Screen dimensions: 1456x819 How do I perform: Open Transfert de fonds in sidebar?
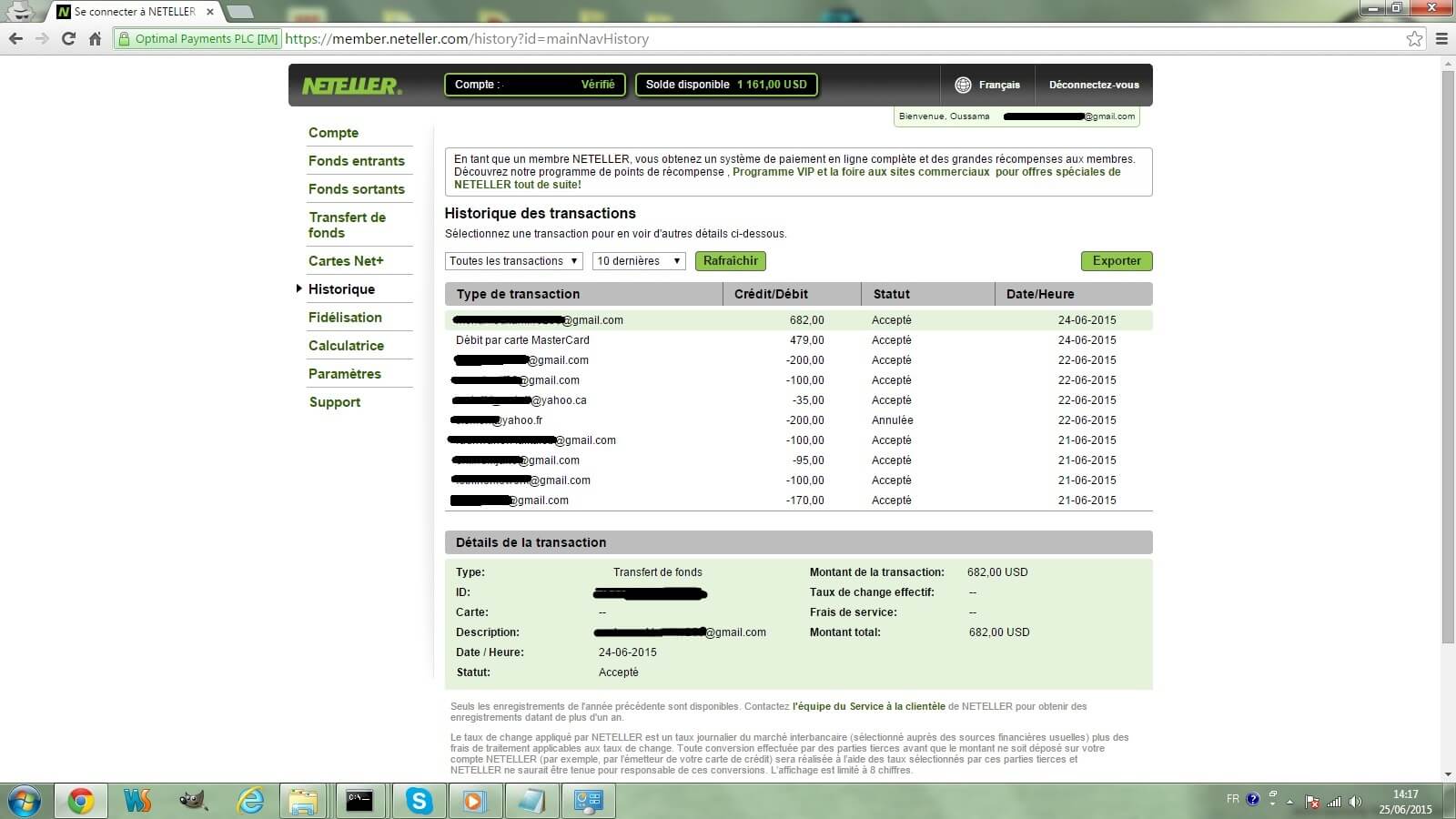click(347, 225)
